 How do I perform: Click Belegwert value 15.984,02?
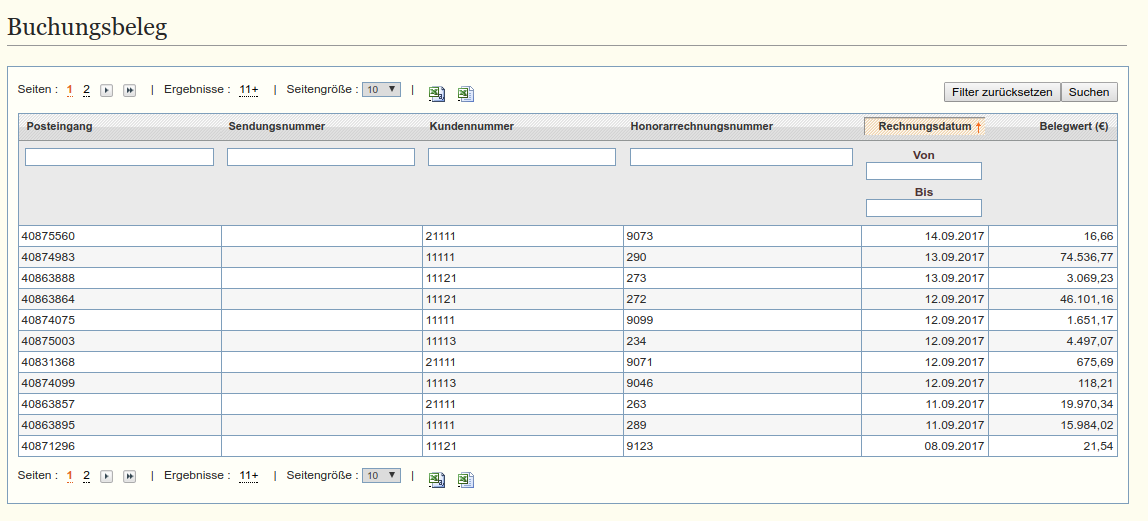[x=1086, y=425]
